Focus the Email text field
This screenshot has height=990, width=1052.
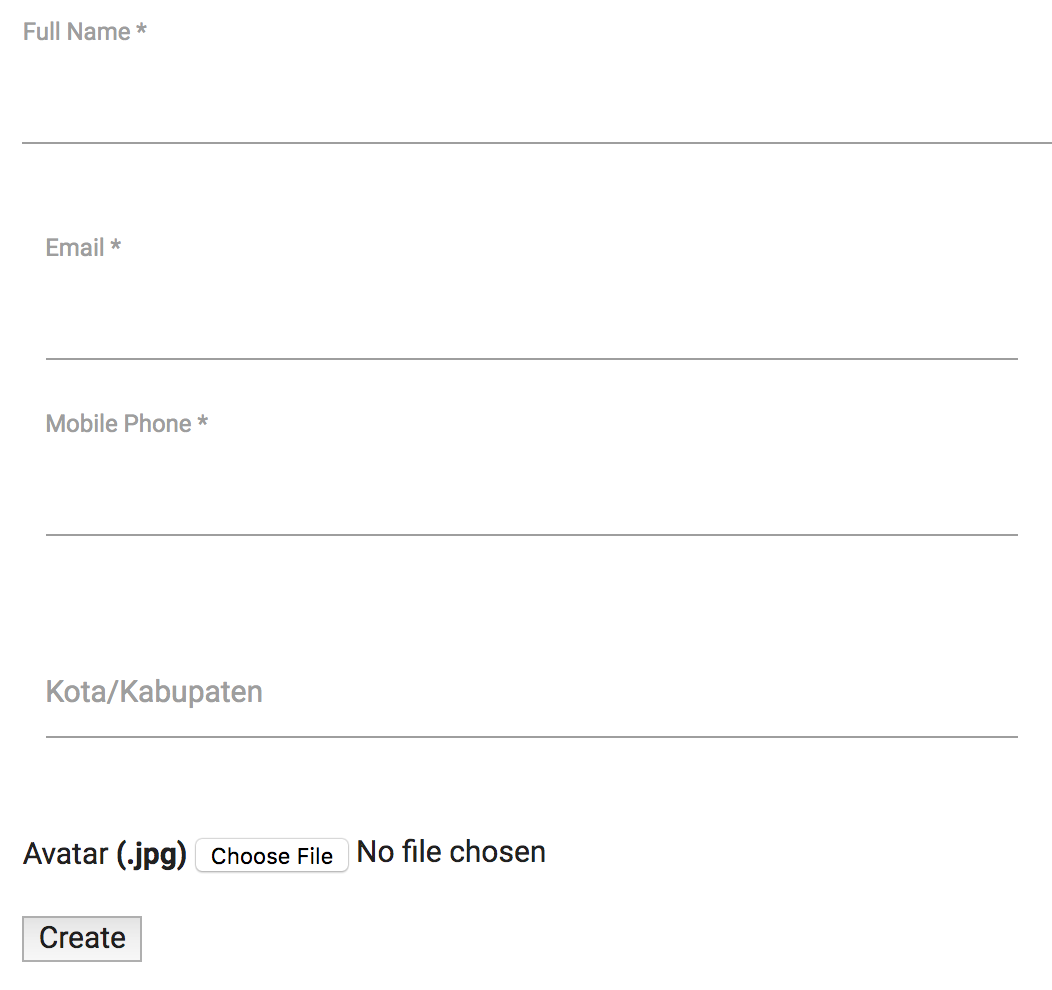tap(531, 325)
